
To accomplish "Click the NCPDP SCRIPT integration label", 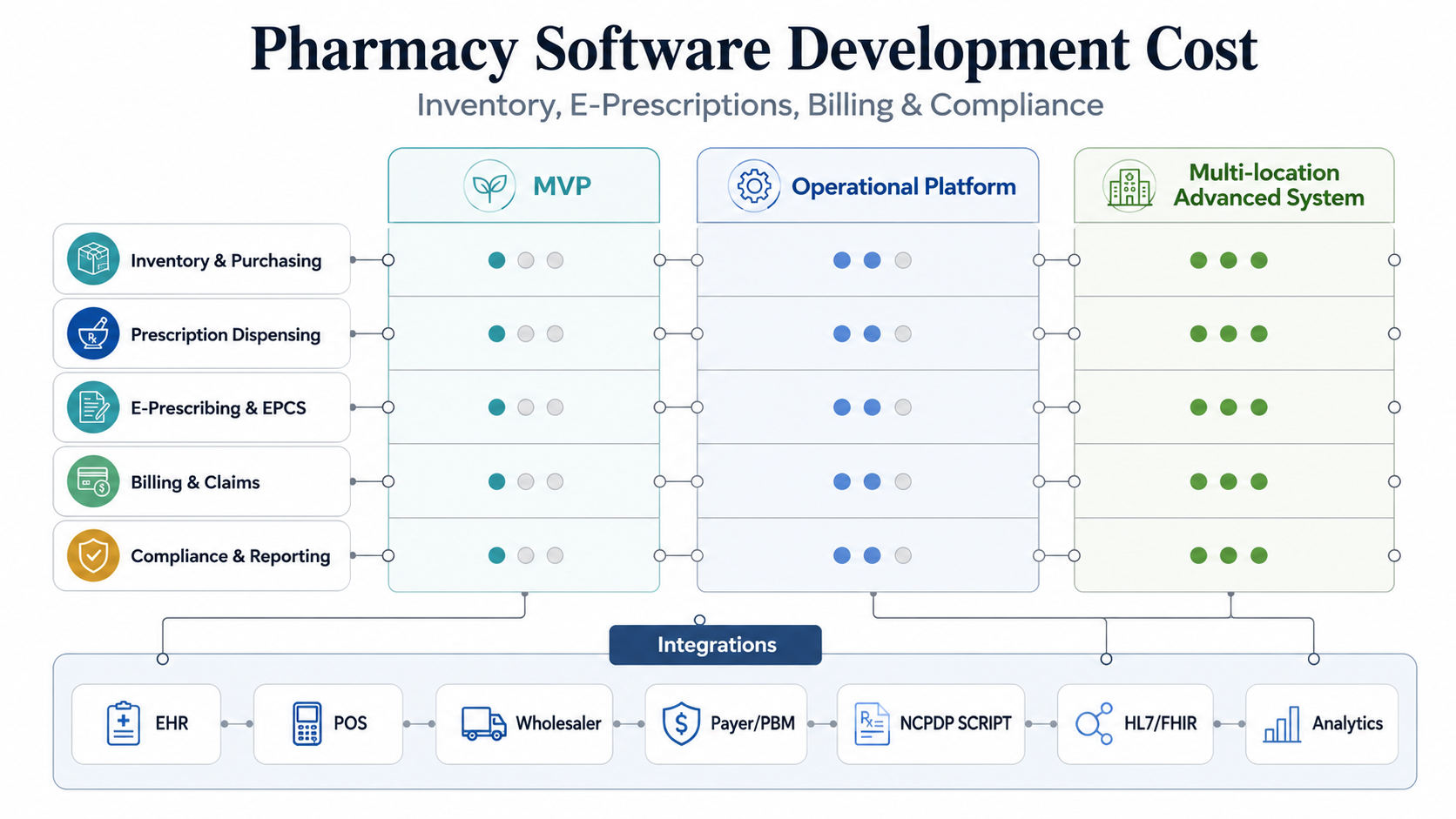I will click(955, 723).
